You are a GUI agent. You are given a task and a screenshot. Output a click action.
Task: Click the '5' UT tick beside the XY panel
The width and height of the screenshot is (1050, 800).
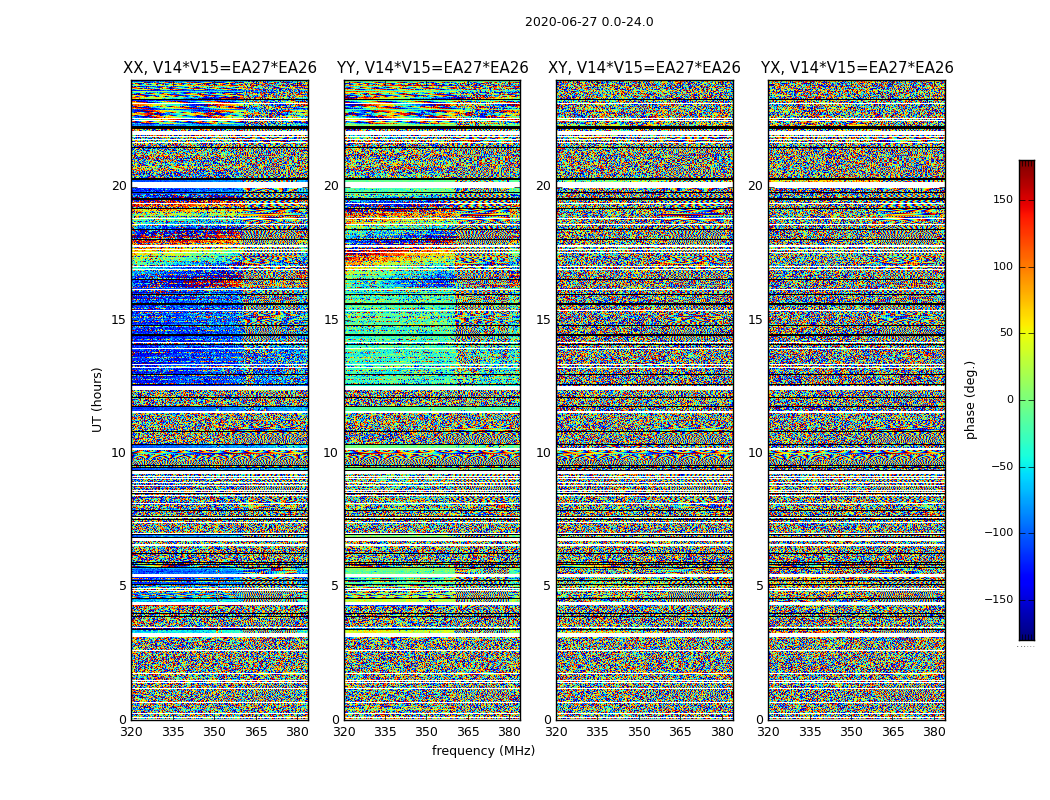pyautogui.click(x=547, y=586)
